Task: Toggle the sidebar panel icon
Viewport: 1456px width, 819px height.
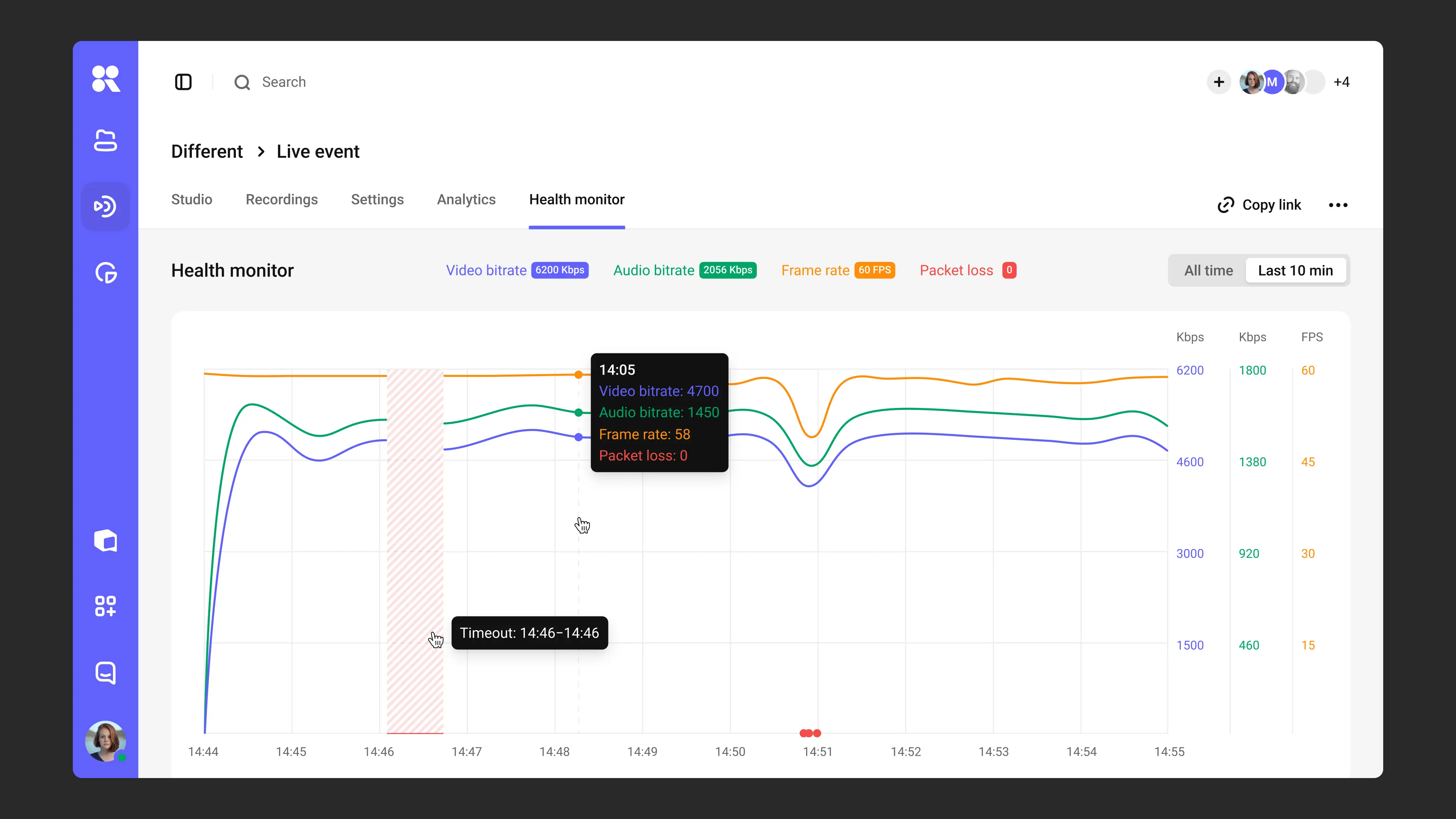Action: click(183, 82)
